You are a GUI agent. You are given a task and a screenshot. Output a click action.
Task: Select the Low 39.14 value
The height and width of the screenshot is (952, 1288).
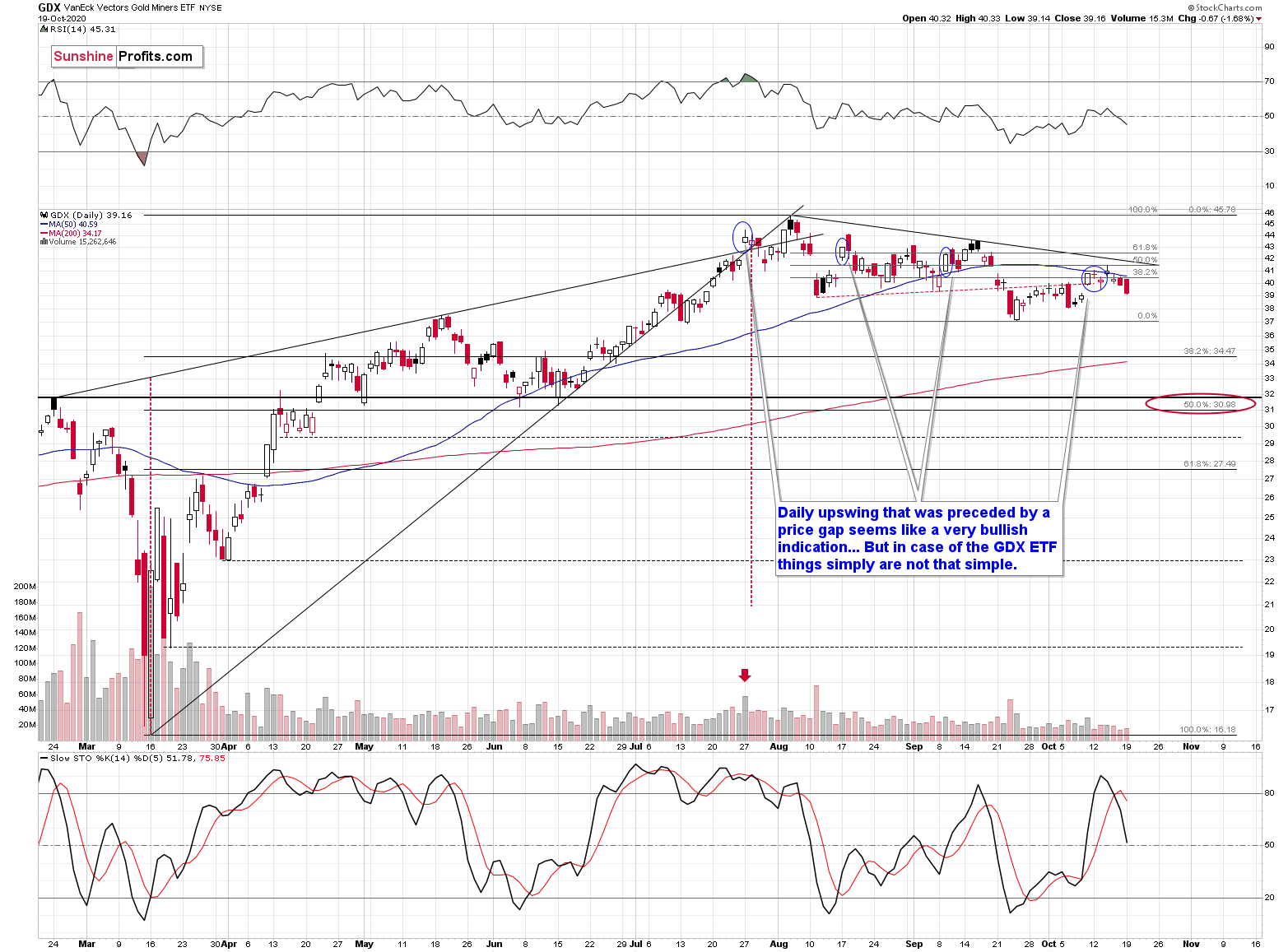(1028, 18)
